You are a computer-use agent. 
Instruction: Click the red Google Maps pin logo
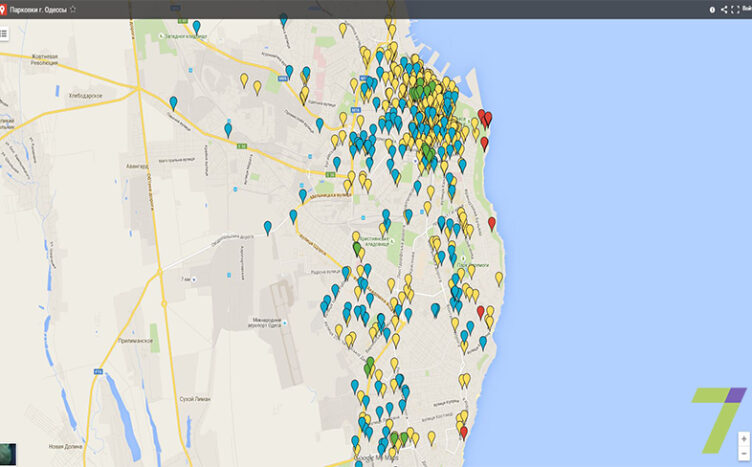pos(4,9)
